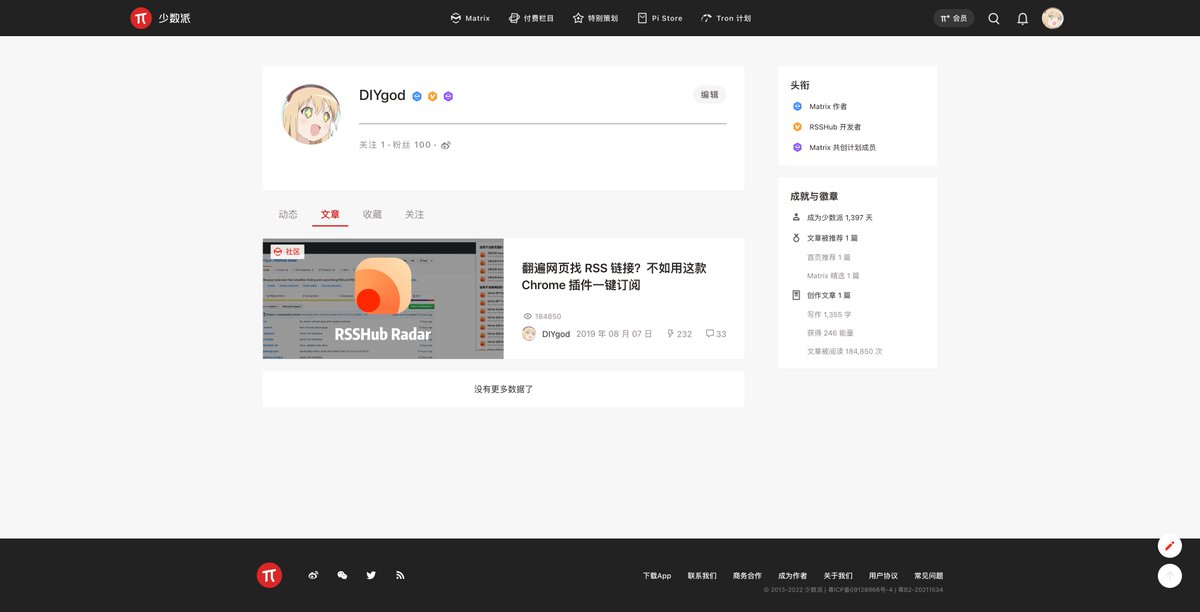
Task: Click the 184850 view count on article
Action: tap(548, 316)
